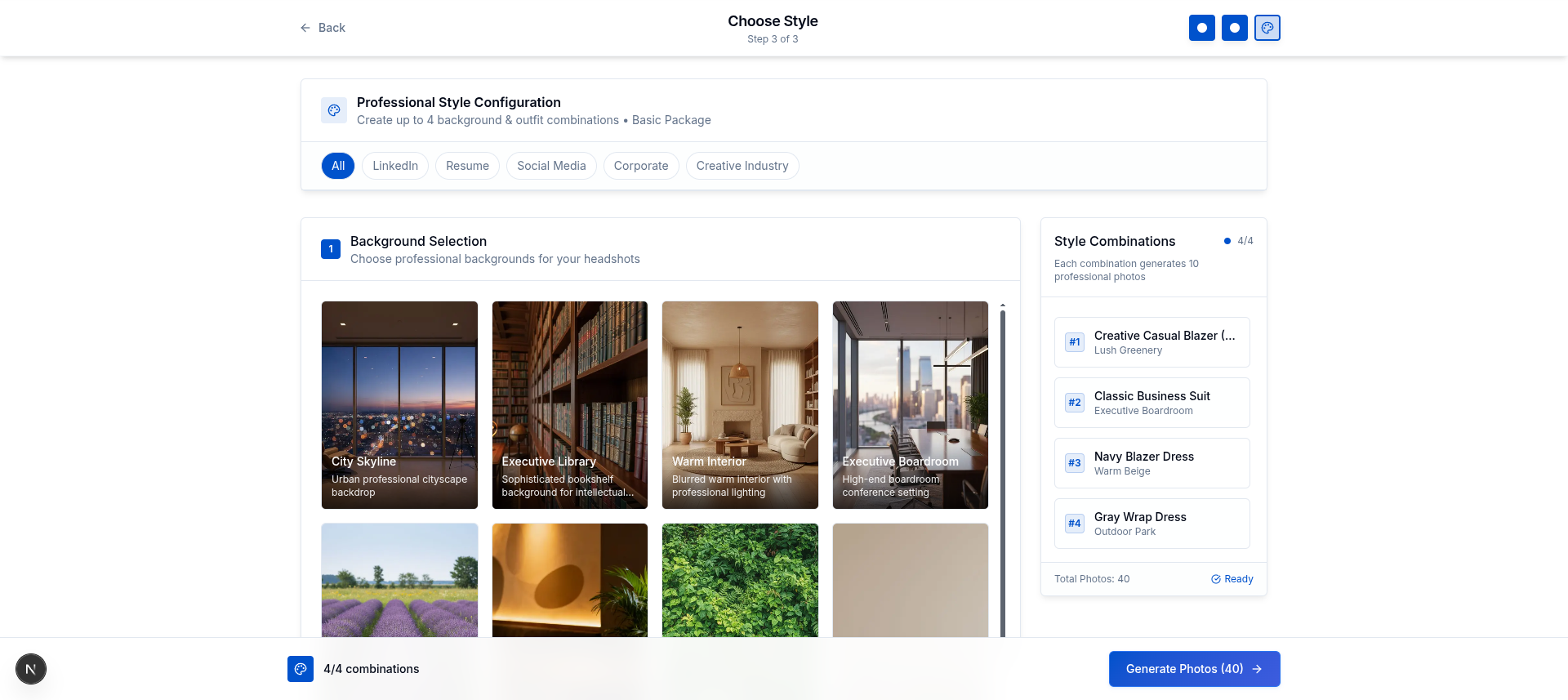Click the background list vertical scrollbar
Viewport: 1568px width, 700px height.
tap(1003, 466)
